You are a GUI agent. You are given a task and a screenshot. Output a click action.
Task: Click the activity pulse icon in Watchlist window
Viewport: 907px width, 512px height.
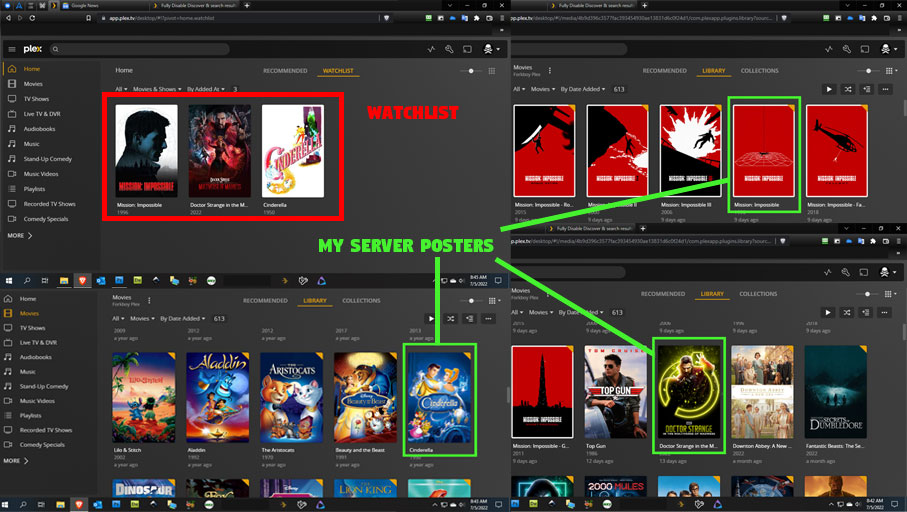[431, 49]
